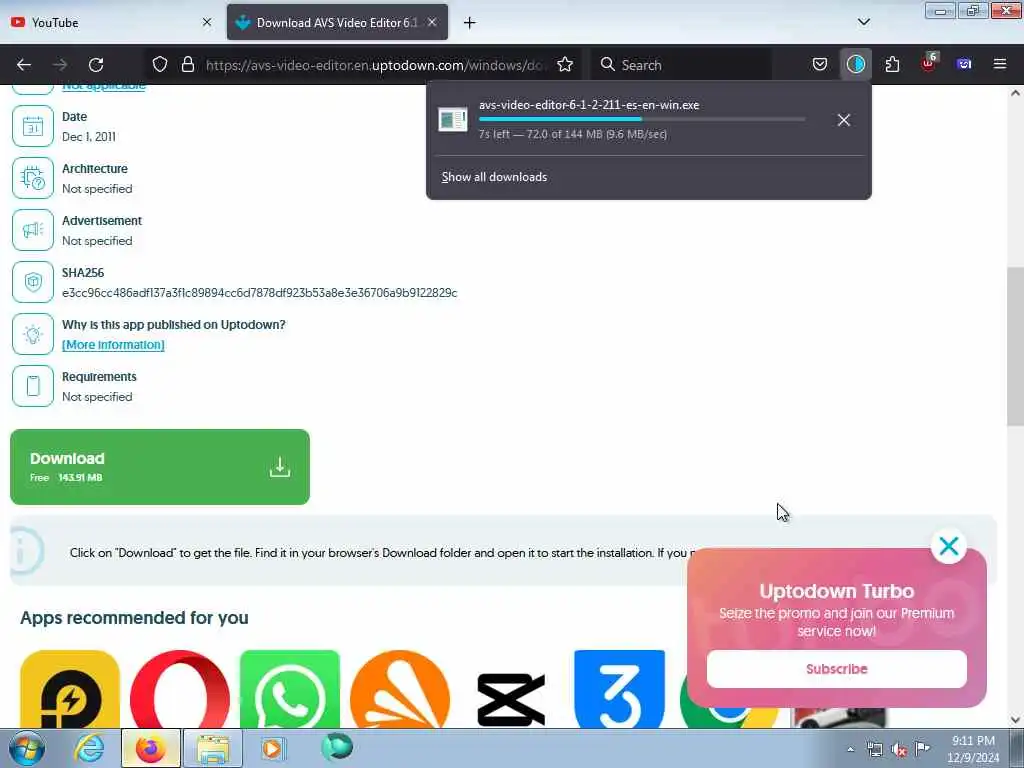Click the Advertisement megaphone icon
This screenshot has height=768, width=1024.
(x=33, y=230)
